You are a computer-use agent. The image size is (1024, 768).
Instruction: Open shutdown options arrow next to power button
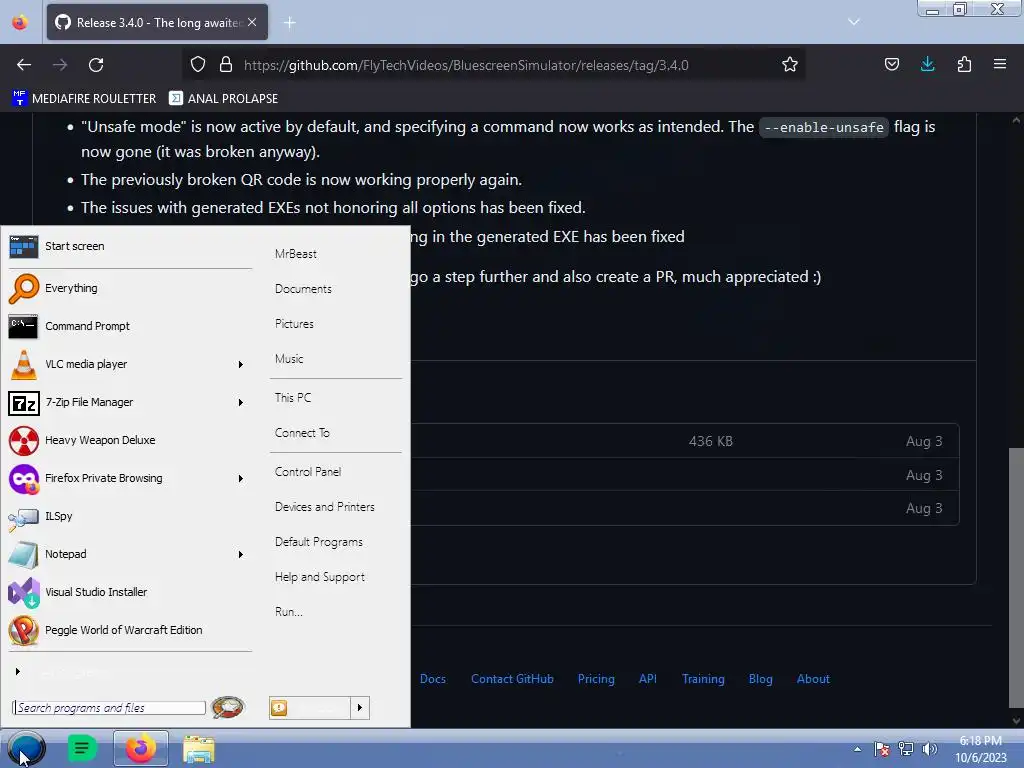[360, 708]
